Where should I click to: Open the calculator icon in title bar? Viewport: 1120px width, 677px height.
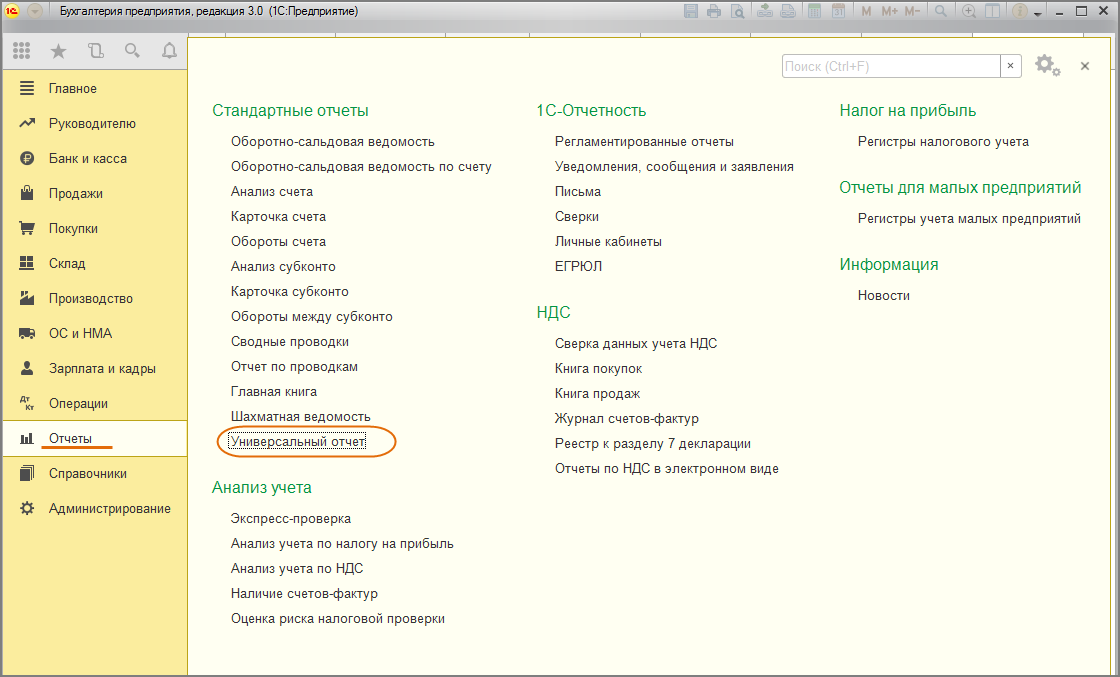pyautogui.click(x=815, y=12)
